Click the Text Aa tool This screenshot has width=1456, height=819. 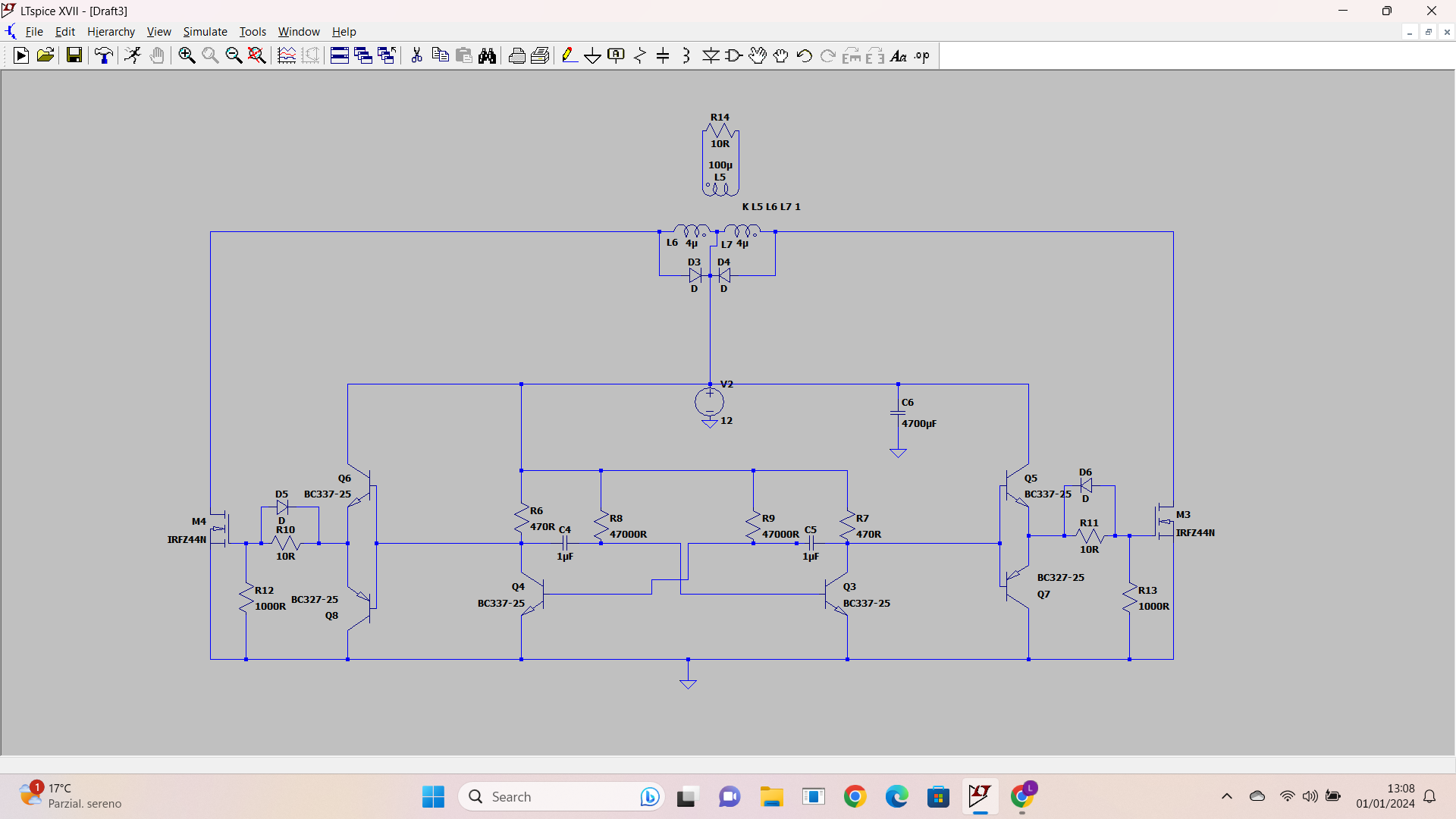[899, 55]
